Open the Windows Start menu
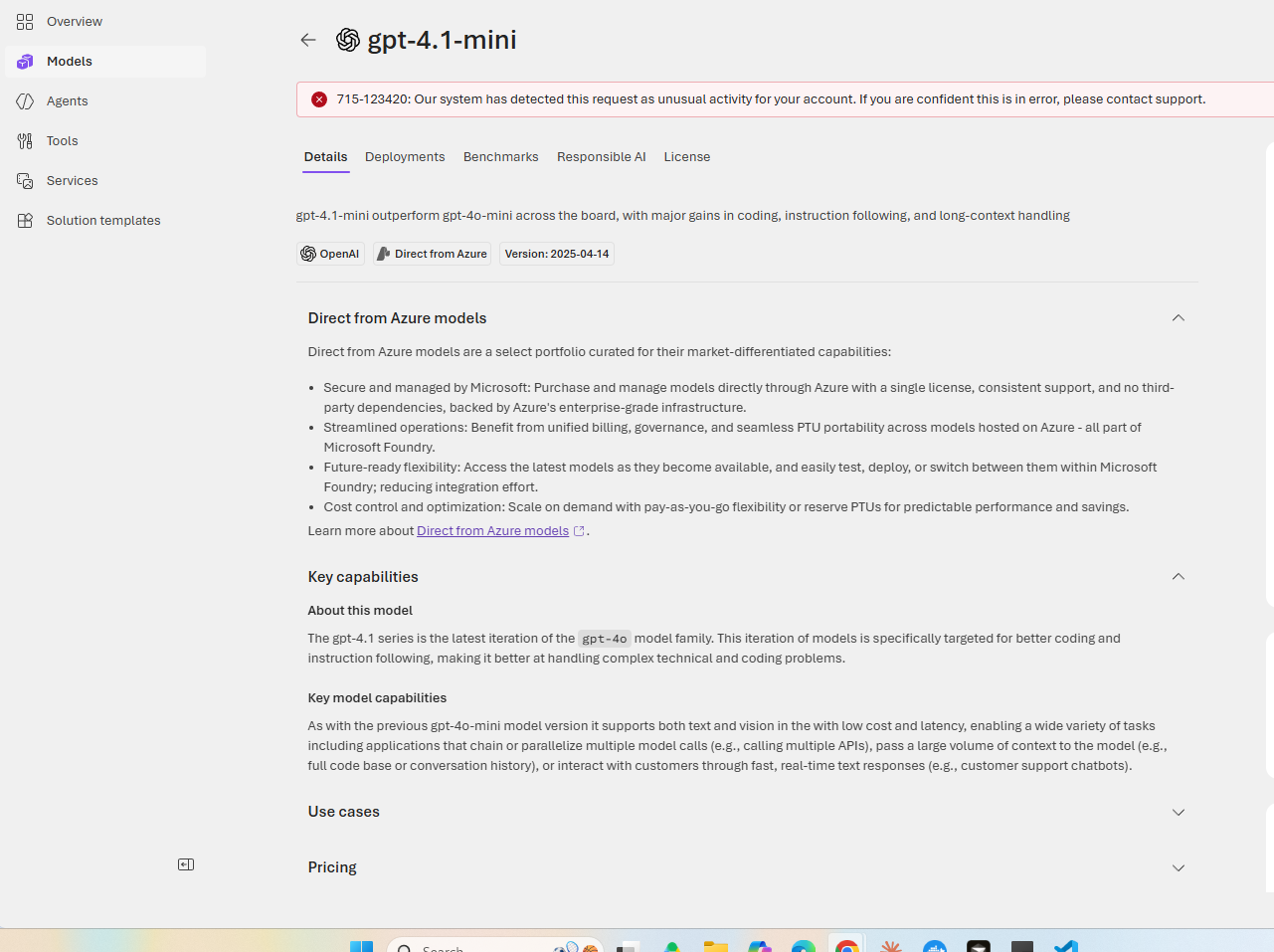The image size is (1274, 952). [x=361, y=947]
